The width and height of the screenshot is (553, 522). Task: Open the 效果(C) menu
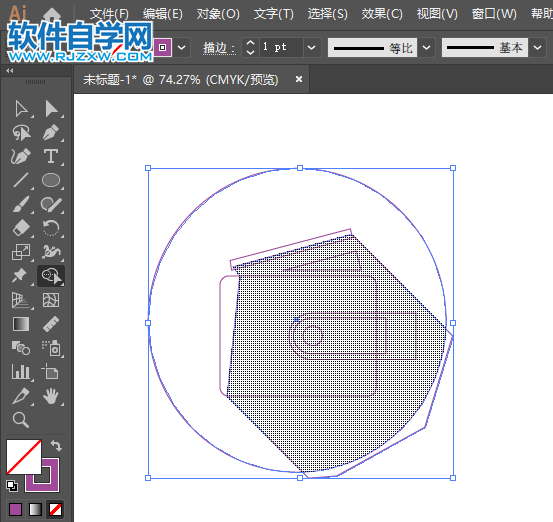[382, 14]
